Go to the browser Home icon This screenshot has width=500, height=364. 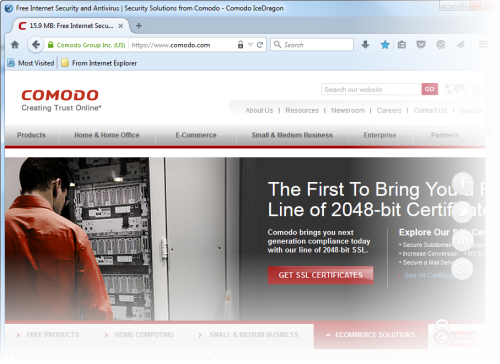tap(15, 45)
